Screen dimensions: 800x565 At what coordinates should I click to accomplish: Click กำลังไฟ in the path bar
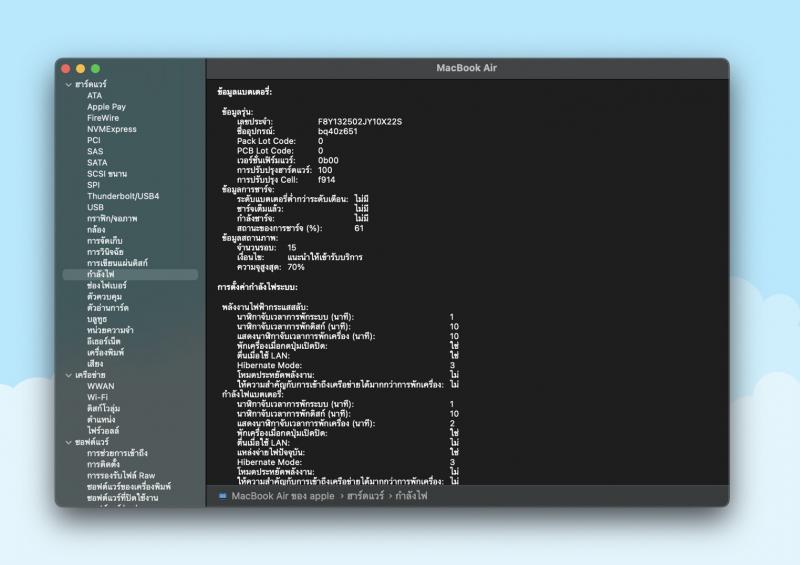411,496
